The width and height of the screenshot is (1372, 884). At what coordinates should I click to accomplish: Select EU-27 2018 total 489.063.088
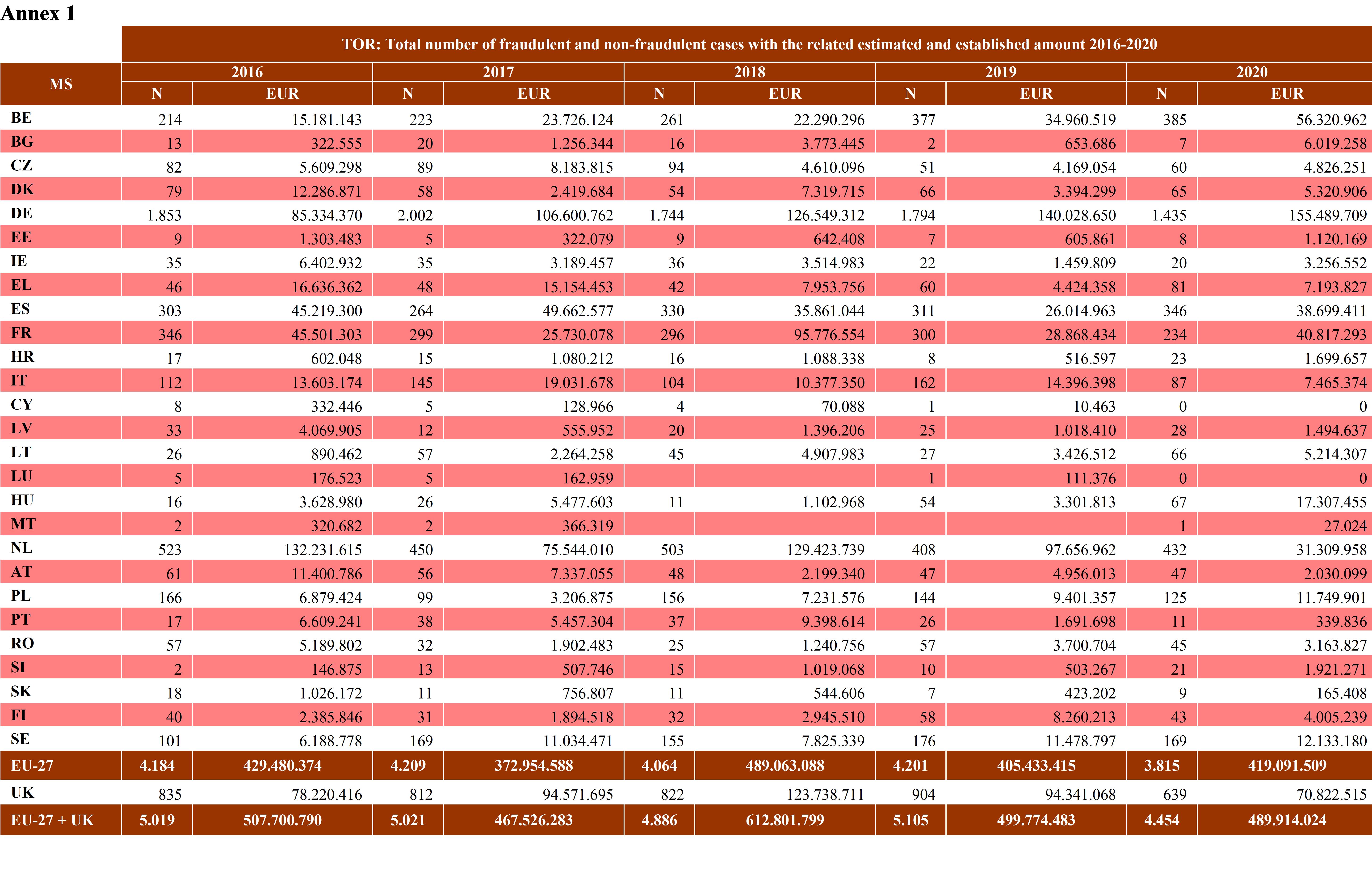pos(785,765)
